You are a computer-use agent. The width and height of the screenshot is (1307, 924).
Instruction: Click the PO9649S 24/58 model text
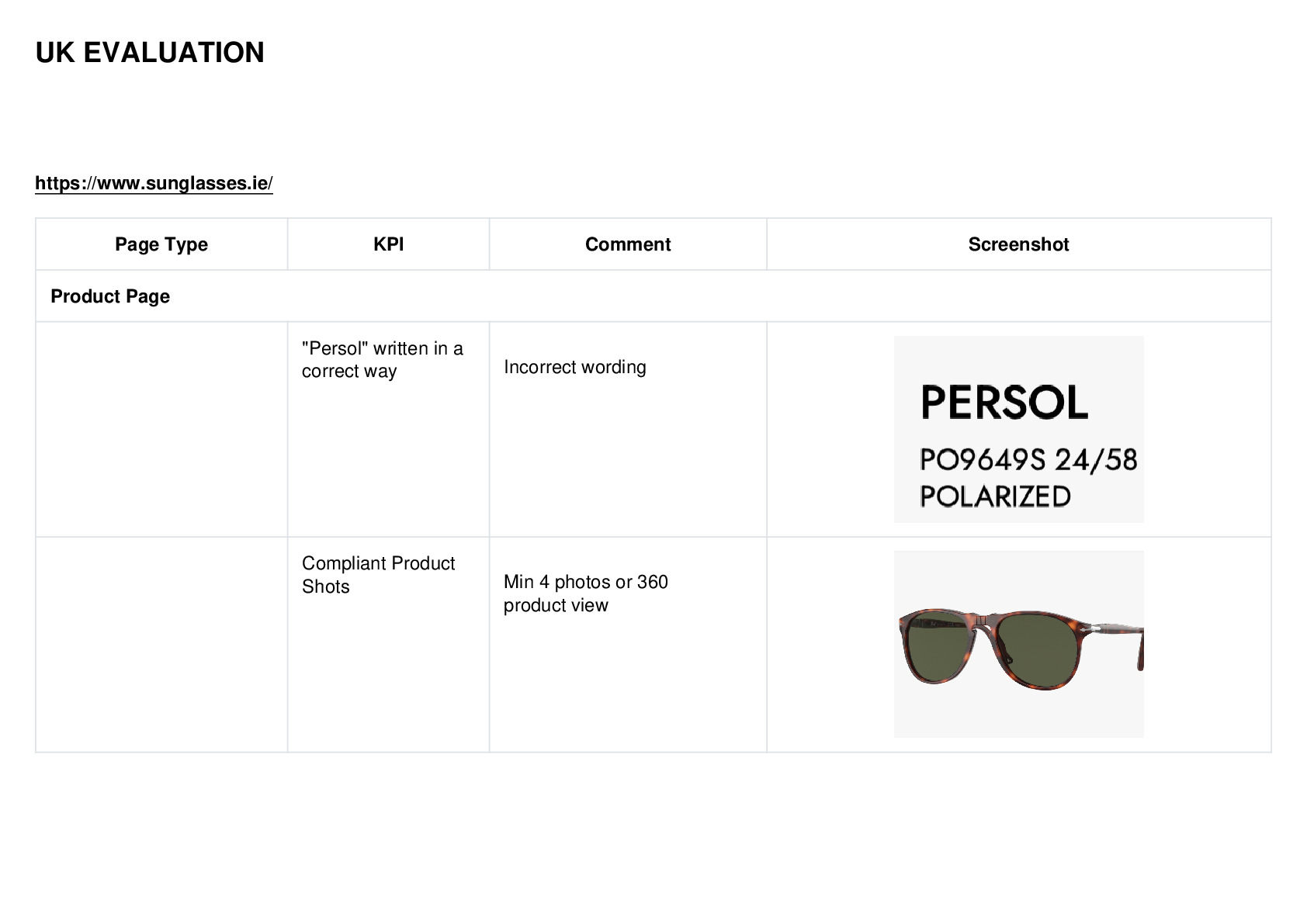coord(1028,459)
